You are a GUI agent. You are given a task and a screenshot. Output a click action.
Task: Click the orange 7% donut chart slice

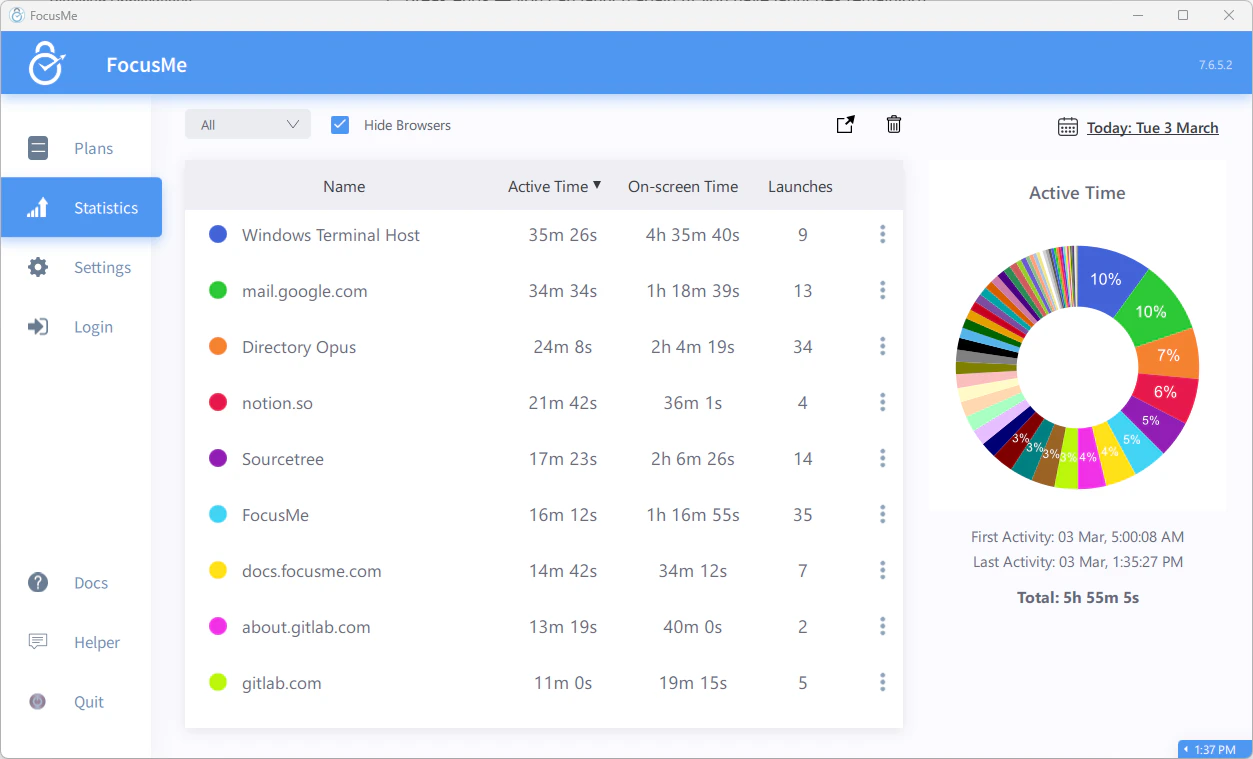[x=1168, y=355]
